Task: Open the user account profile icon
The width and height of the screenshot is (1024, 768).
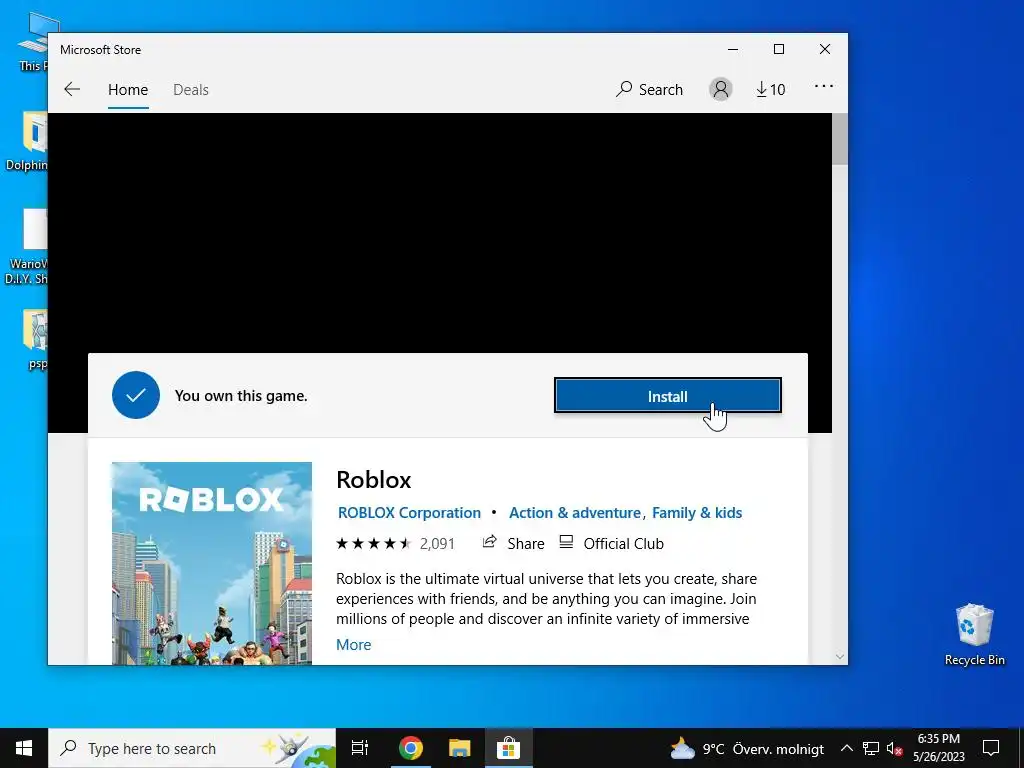Action: point(720,89)
